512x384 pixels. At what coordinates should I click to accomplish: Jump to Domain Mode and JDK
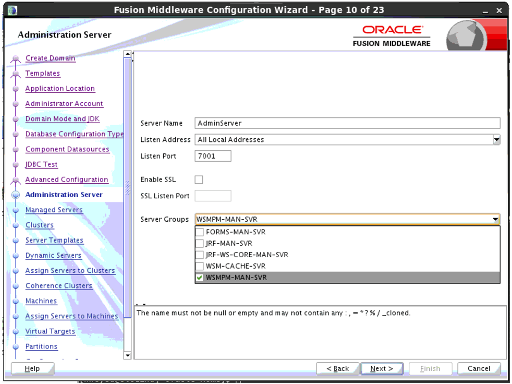tap(62, 119)
